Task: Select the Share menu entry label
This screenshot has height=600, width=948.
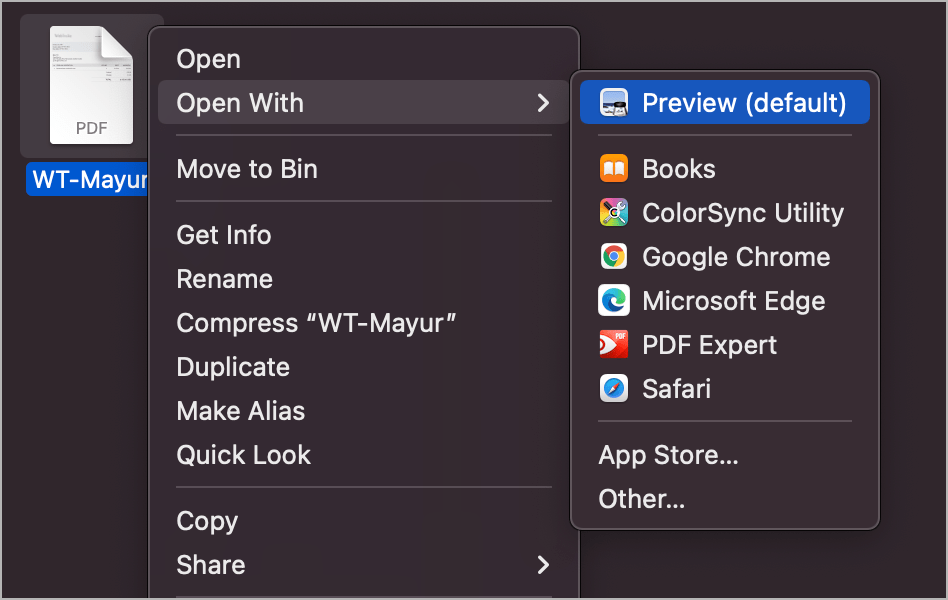Action: [211, 565]
